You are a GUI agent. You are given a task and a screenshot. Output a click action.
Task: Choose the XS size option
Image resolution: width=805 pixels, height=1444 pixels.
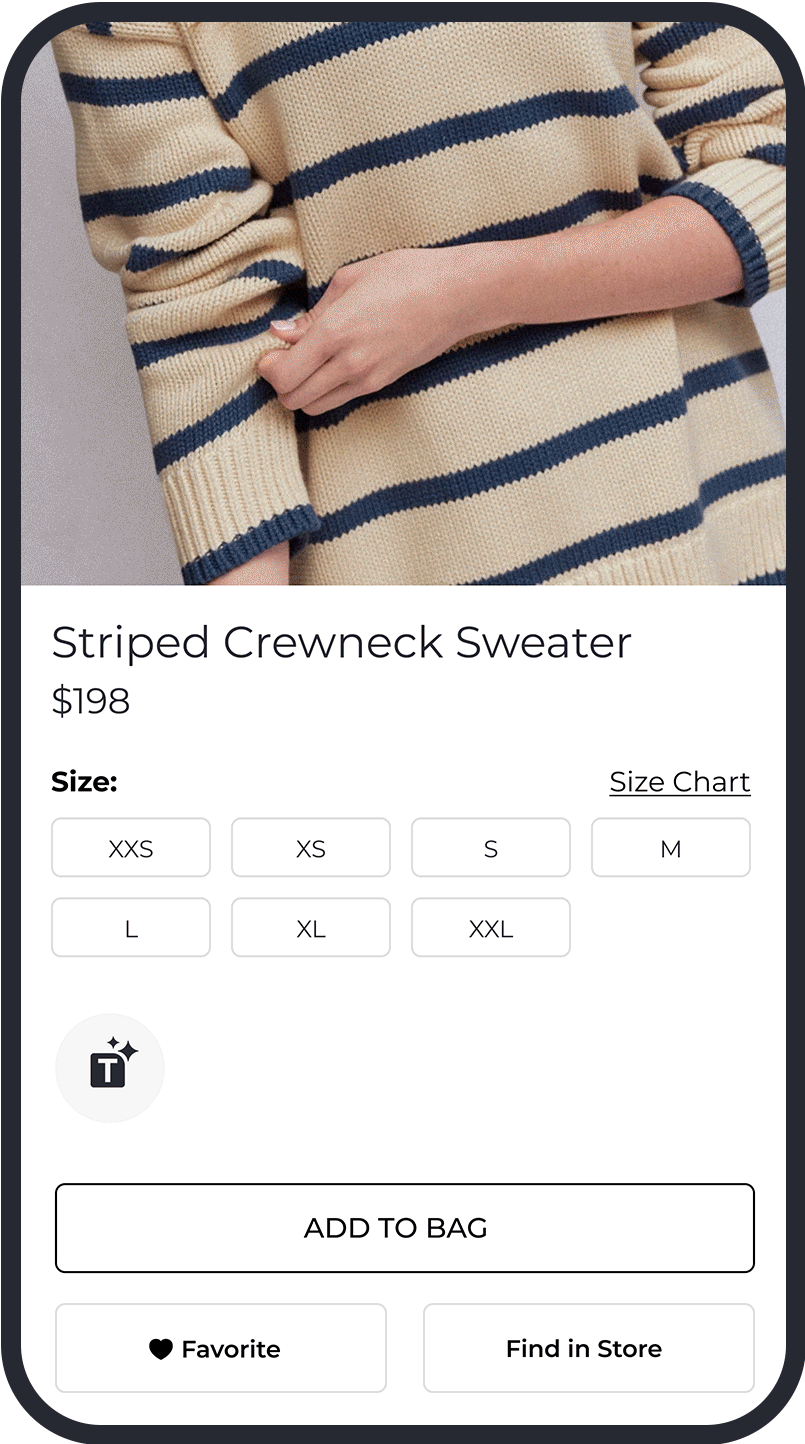(311, 848)
